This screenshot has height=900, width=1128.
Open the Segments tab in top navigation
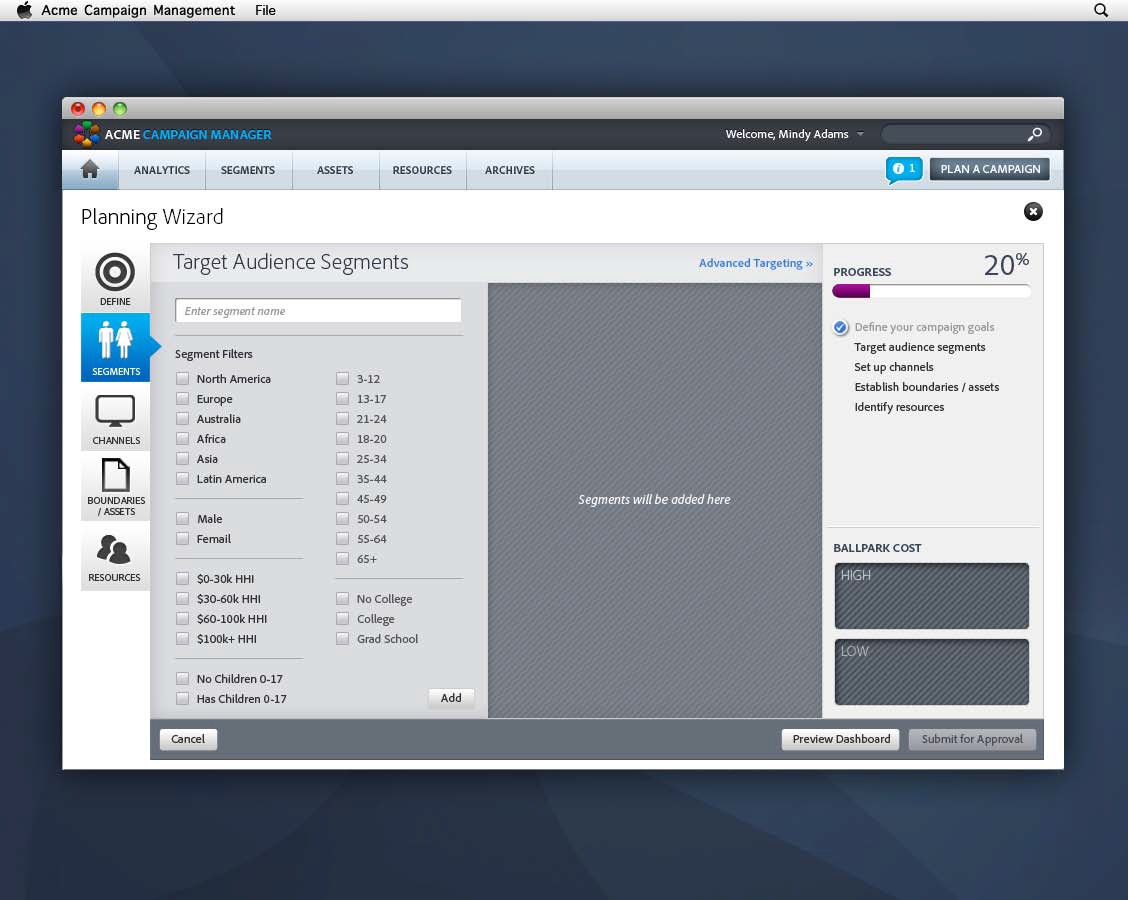pos(248,170)
